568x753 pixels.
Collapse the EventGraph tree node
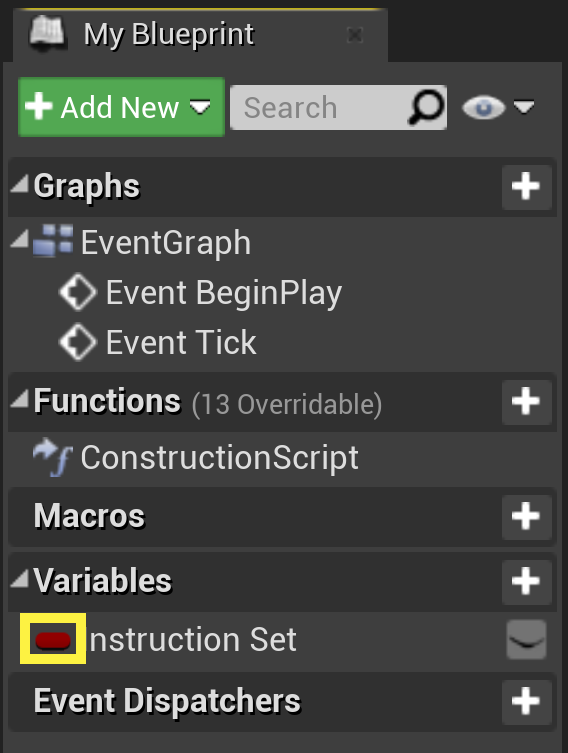click(20, 239)
